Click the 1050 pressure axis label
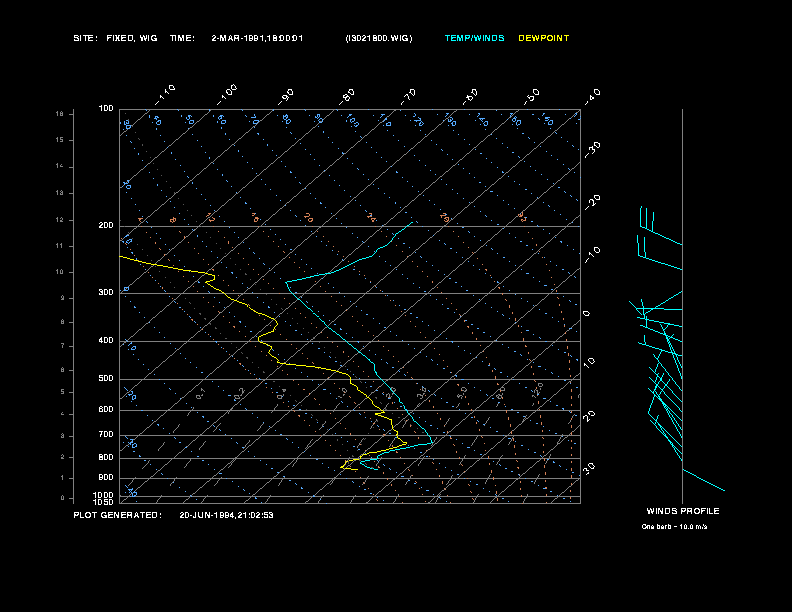Screen dimensions: 792x612 pos(104,502)
